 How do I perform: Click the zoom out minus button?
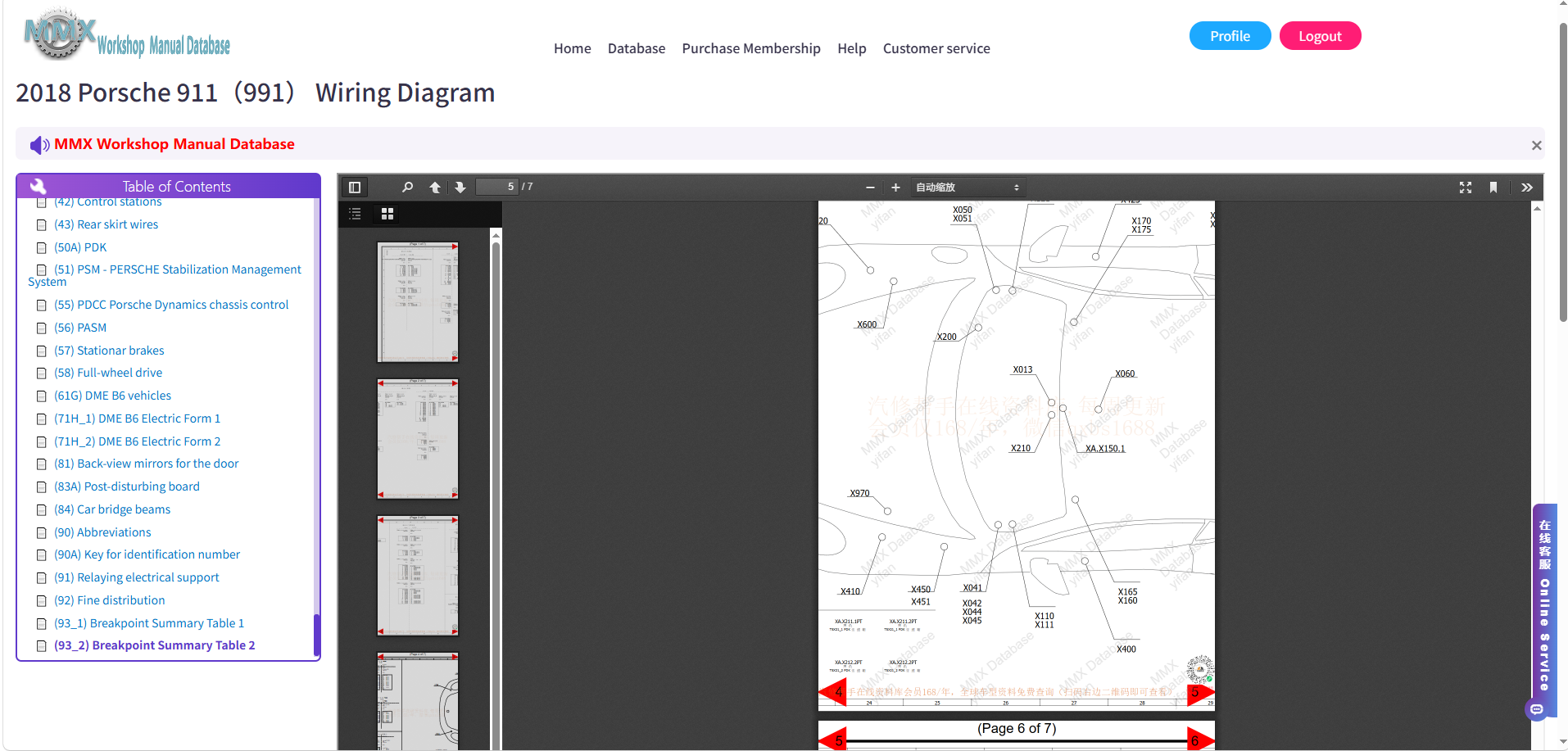[x=870, y=188]
